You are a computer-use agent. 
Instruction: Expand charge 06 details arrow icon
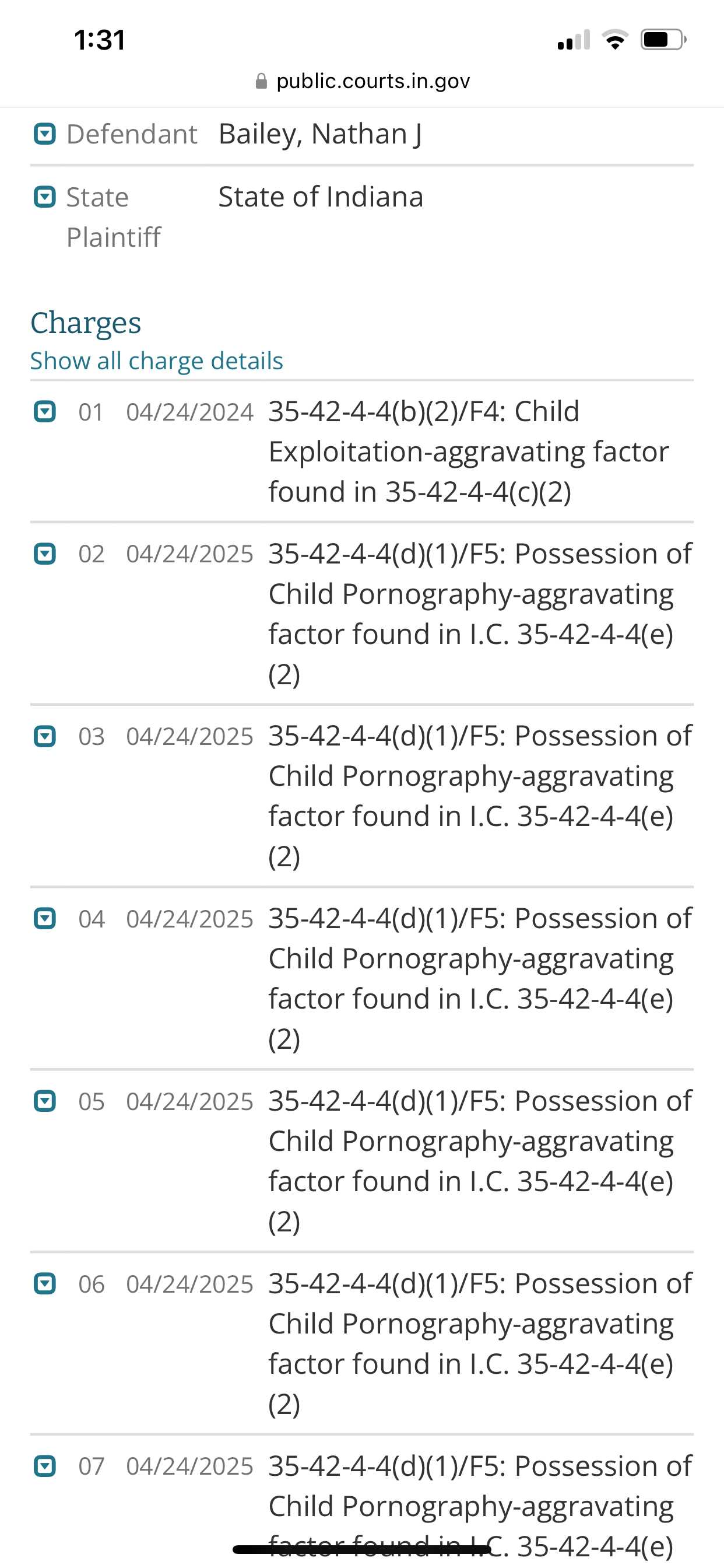pyautogui.click(x=44, y=1284)
